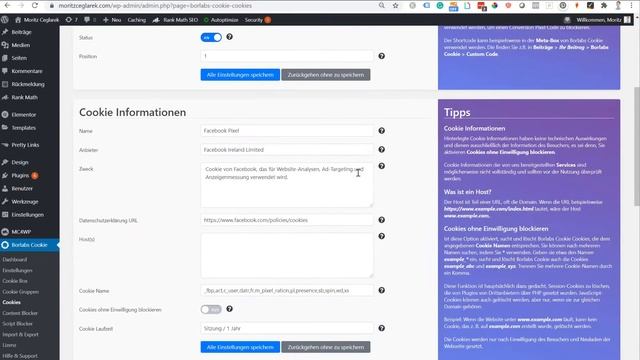Click the Name field with Facebook Pixel
The image size is (640, 360).
point(287,131)
